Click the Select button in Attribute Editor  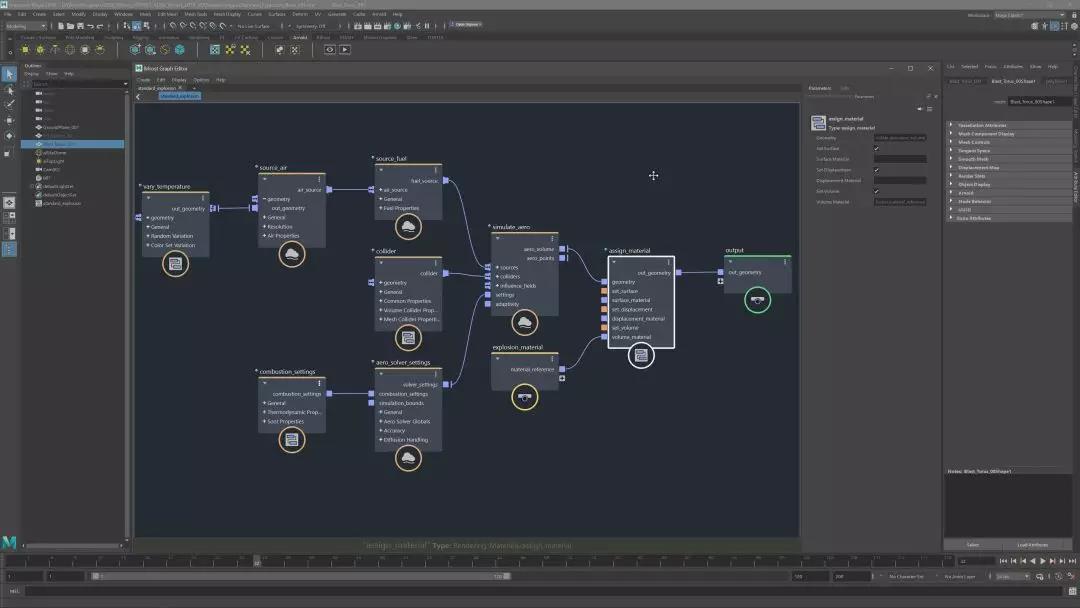[972, 545]
